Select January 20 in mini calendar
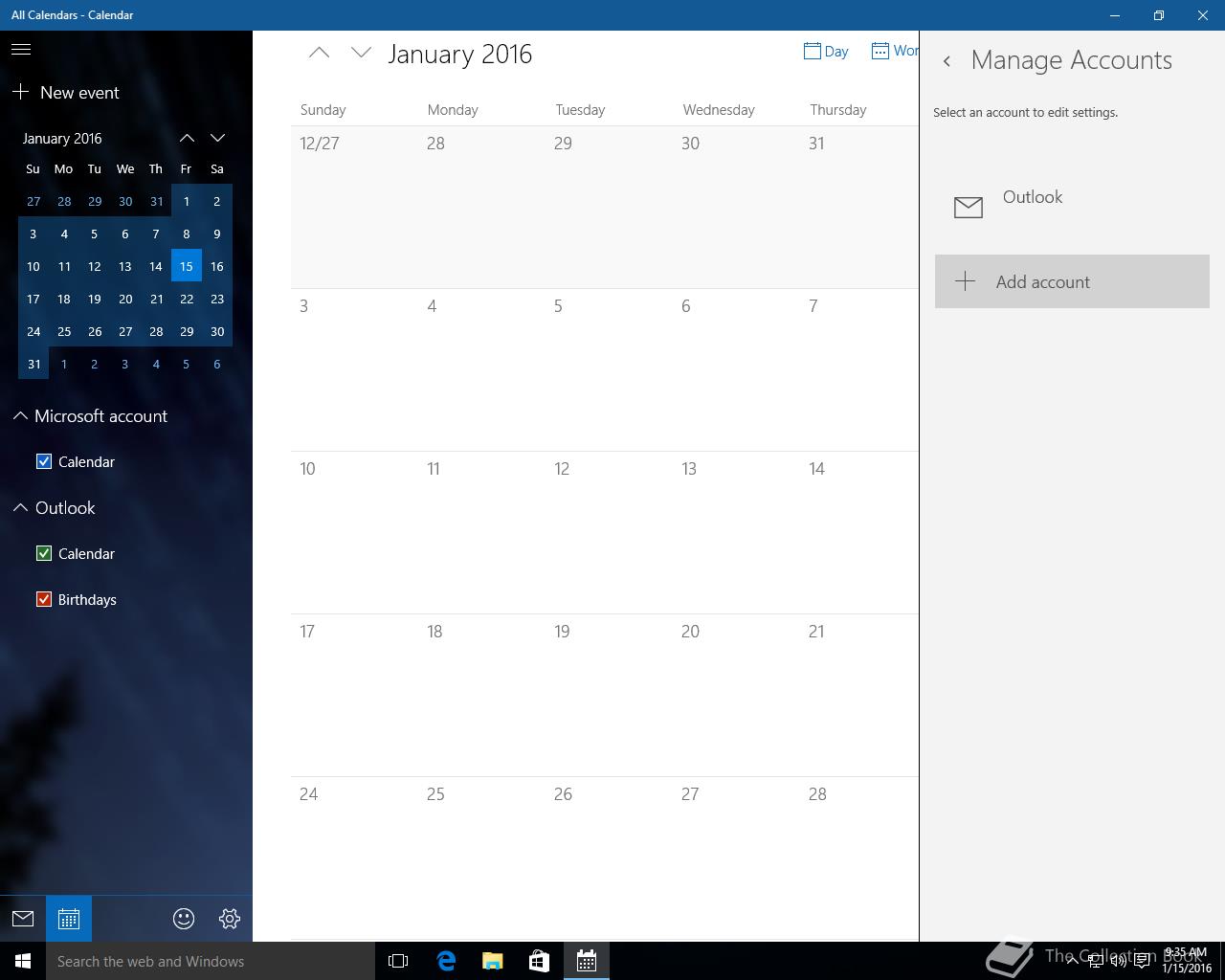 click(x=125, y=299)
